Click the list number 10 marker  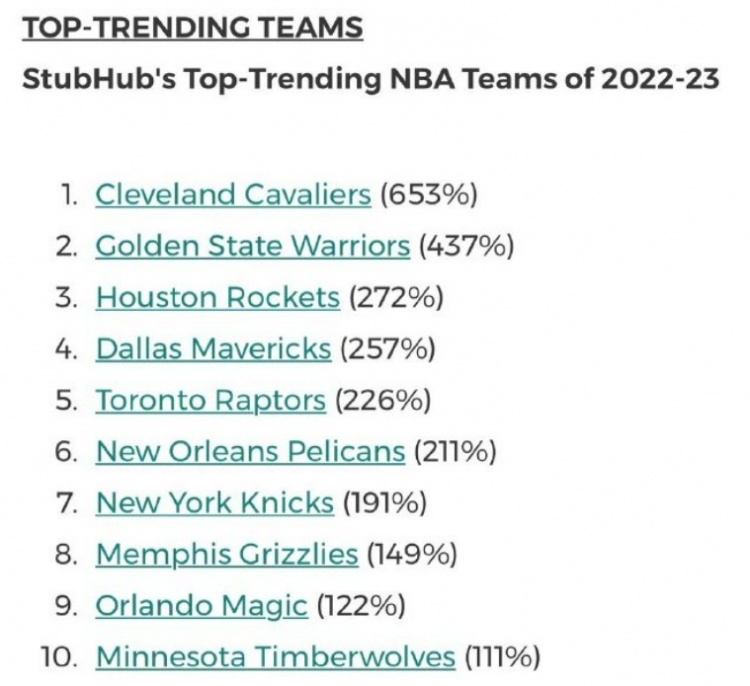tap(59, 657)
